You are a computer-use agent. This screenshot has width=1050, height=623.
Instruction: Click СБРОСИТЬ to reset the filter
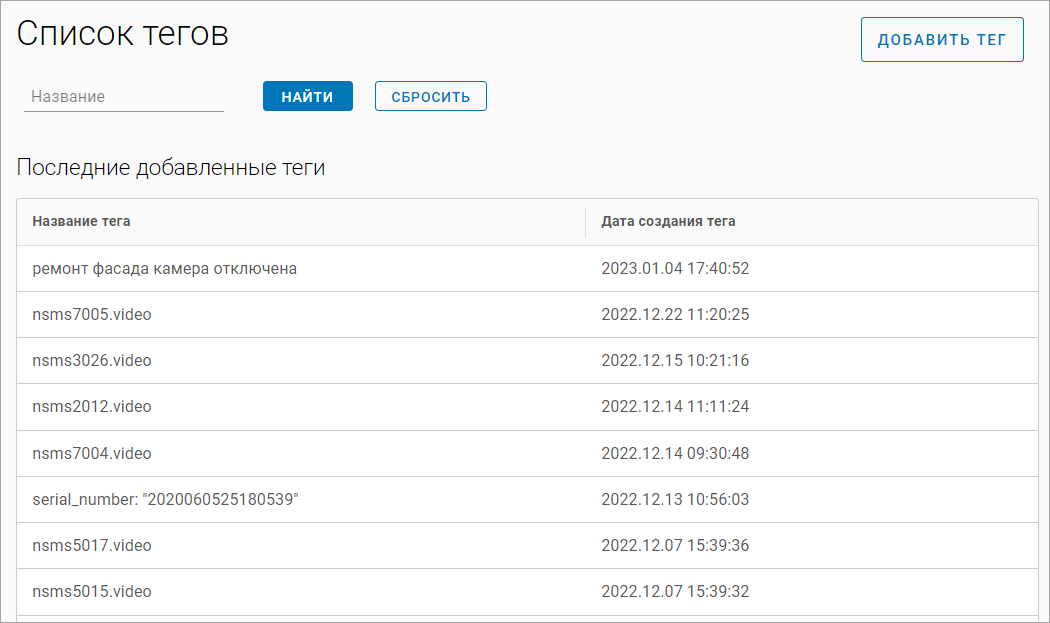point(430,97)
